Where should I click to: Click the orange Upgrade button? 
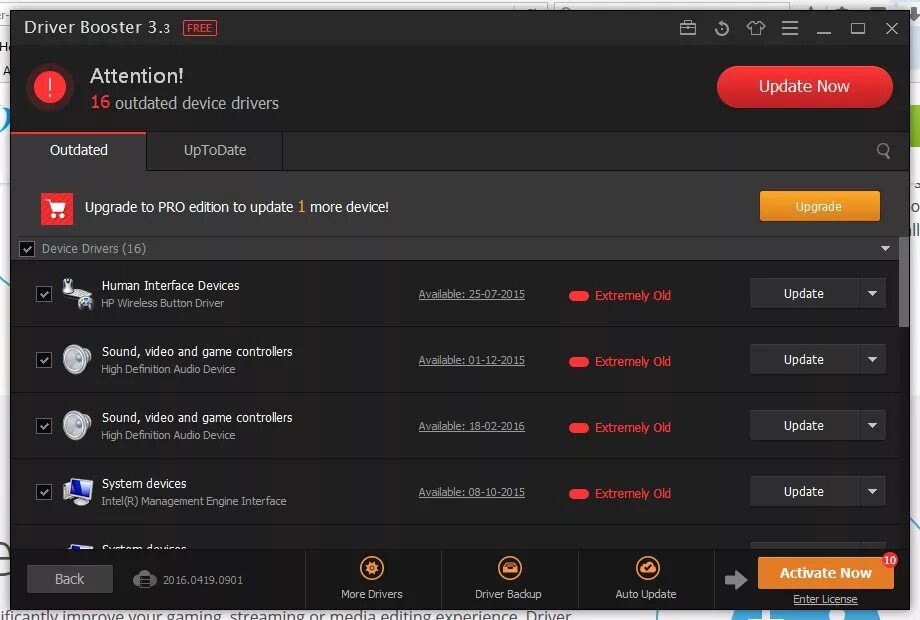coord(819,206)
